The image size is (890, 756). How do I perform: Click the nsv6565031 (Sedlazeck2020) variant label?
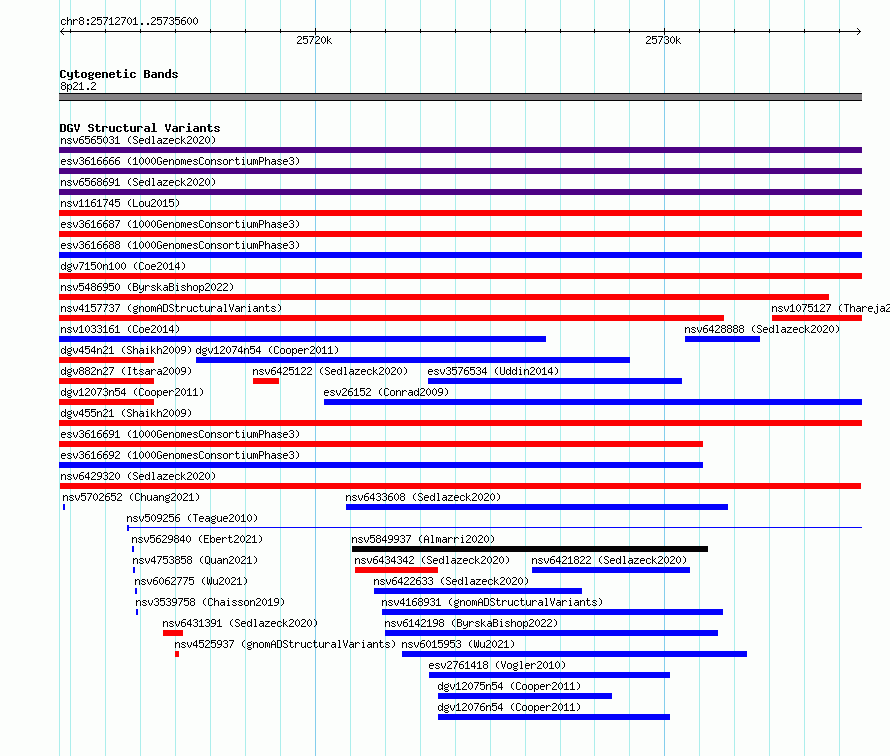click(x=138, y=140)
